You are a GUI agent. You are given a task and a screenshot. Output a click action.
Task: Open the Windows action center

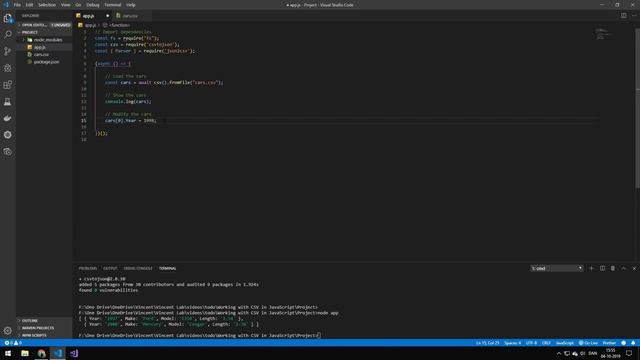629,353
